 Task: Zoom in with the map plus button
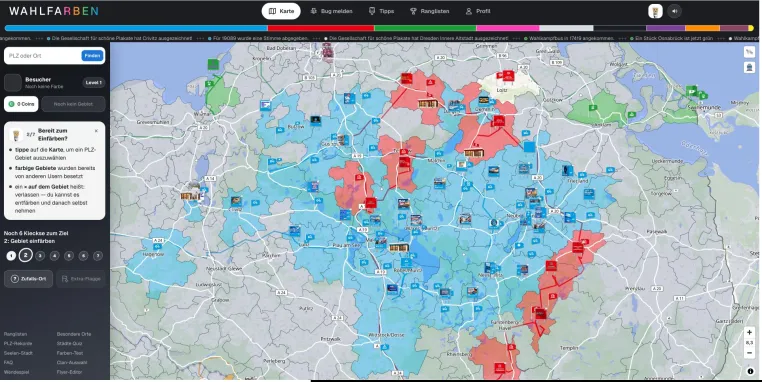coord(749,332)
